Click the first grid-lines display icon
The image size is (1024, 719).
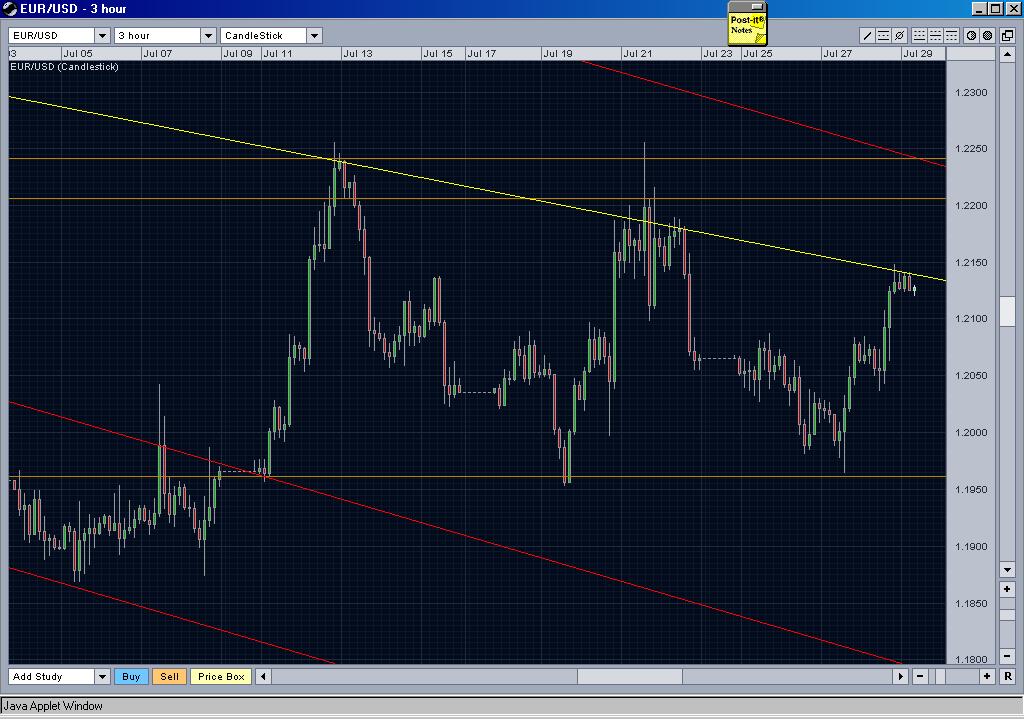pyautogui.click(x=920, y=35)
